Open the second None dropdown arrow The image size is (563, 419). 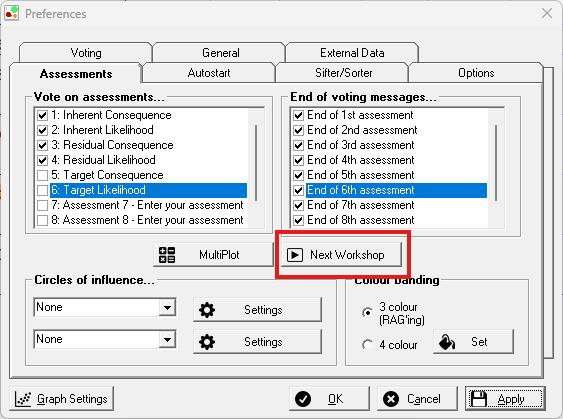pyautogui.click(x=167, y=340)
